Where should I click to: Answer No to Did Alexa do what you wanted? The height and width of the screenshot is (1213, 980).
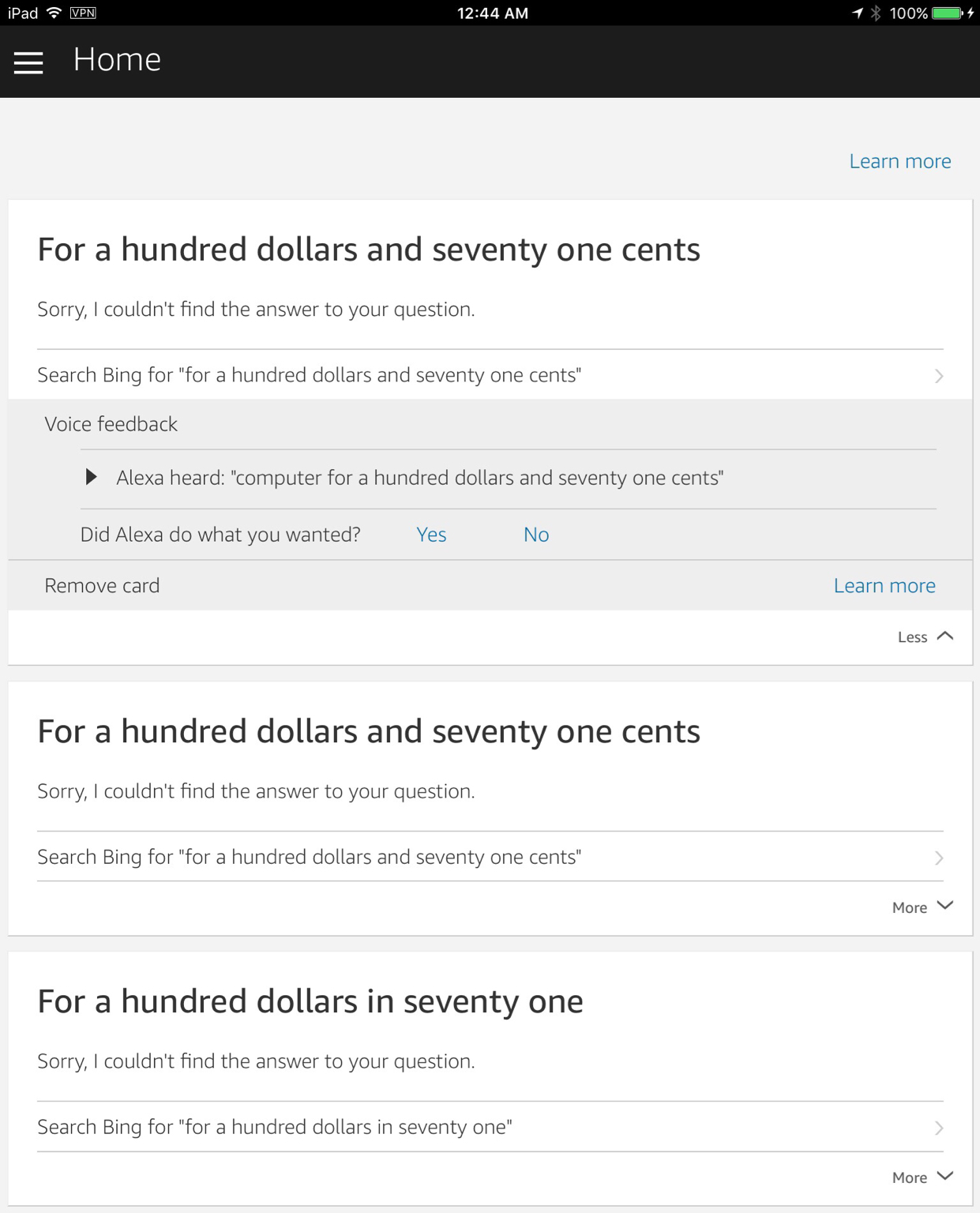click(536, 535)
